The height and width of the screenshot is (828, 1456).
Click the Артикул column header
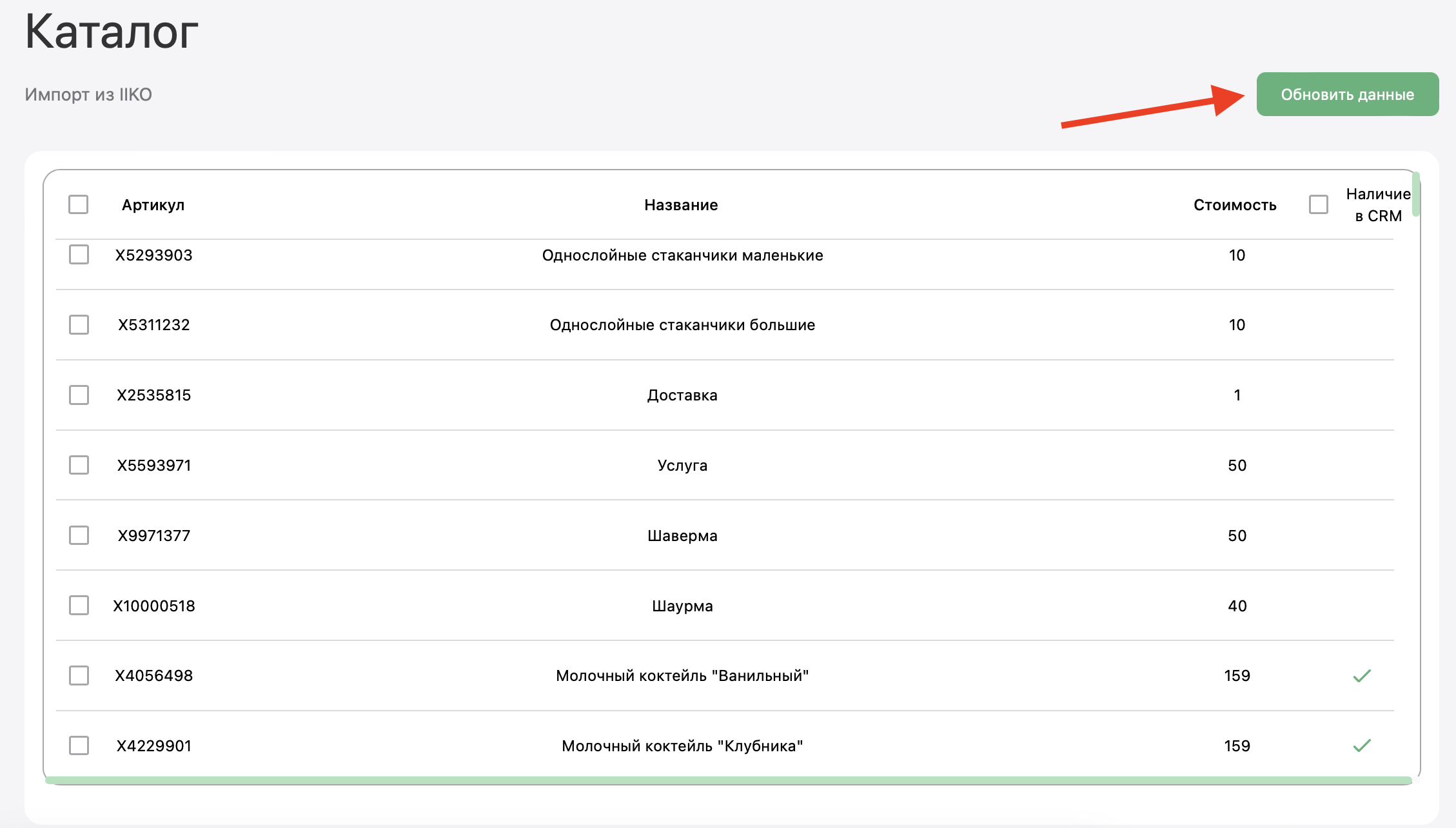[x=153, y=205]
